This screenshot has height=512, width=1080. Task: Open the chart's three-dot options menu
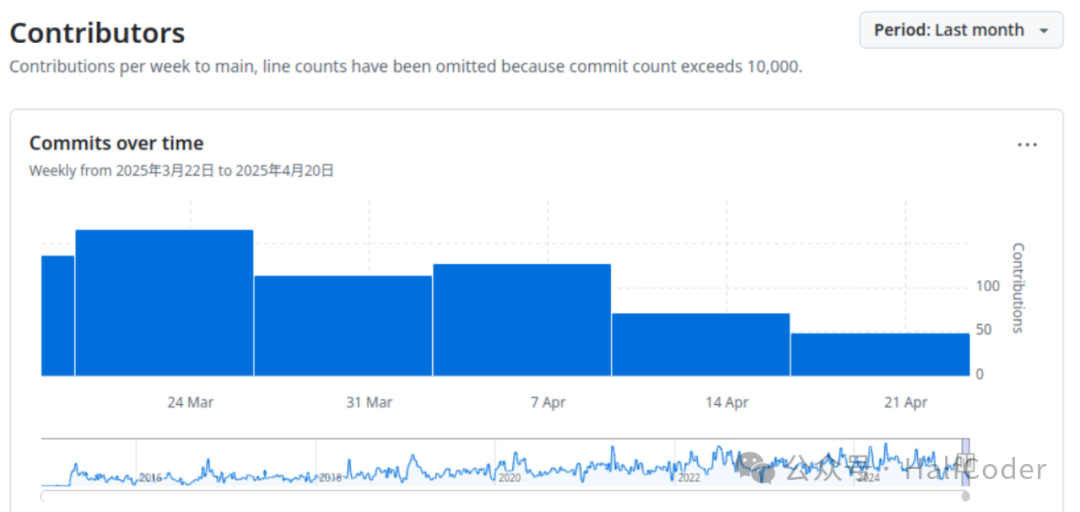(1027, 145)
